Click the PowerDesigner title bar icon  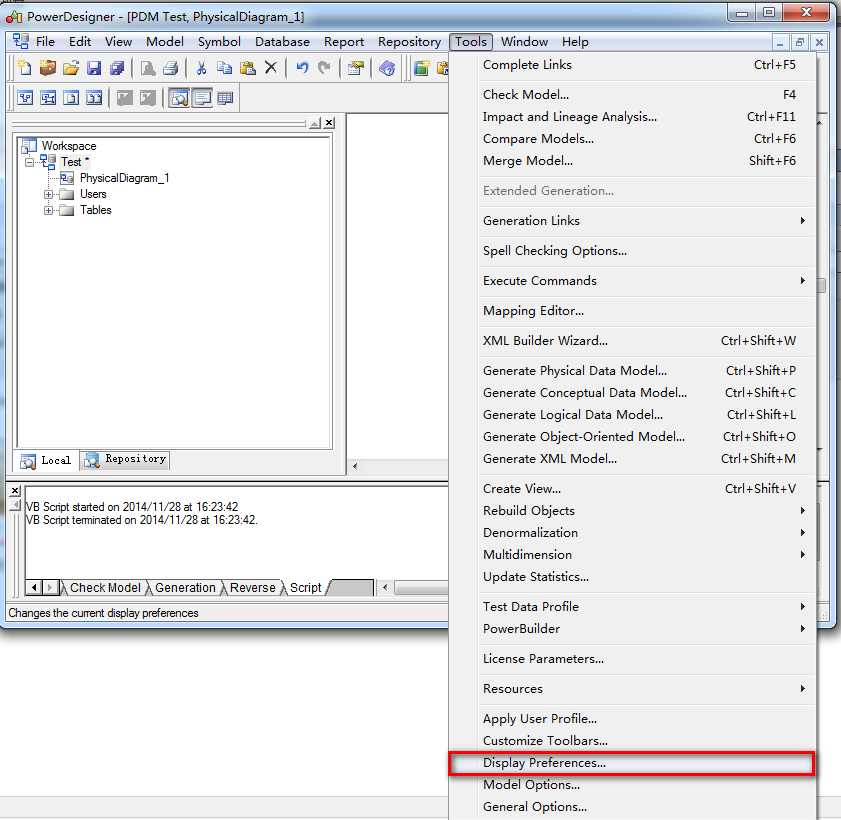tap(14, 17)
